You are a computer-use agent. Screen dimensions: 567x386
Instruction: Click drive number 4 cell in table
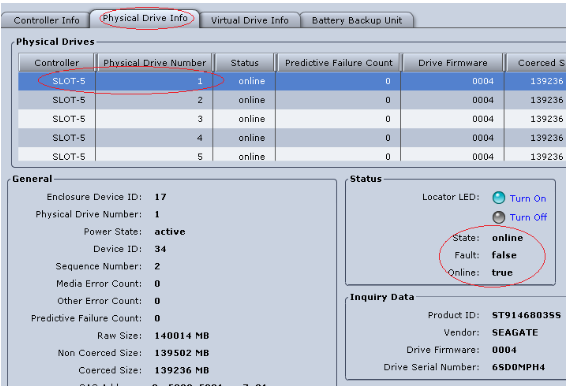[154, 138]
